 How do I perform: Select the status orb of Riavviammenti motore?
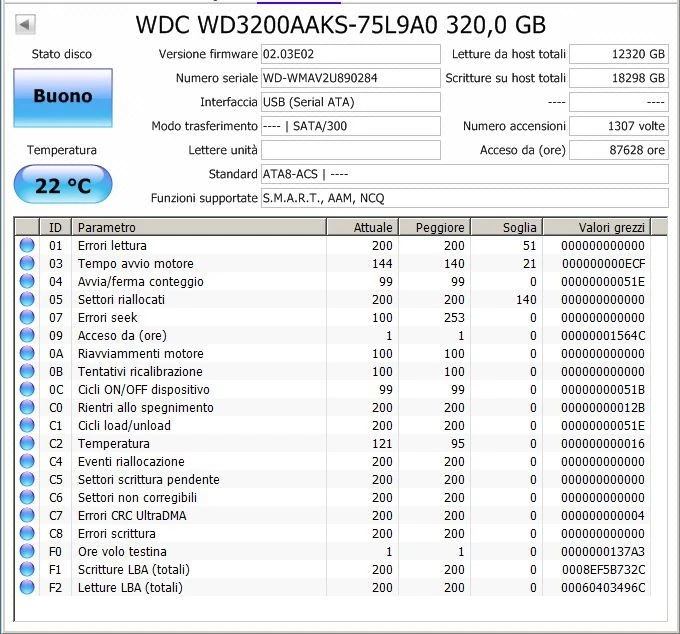click(x=27, y=353)
